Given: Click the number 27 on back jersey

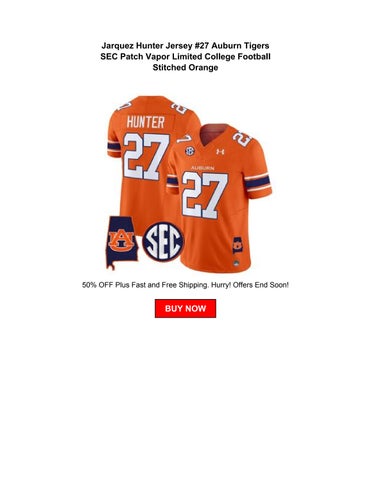Looking at the screenshot, I should 146,157.
